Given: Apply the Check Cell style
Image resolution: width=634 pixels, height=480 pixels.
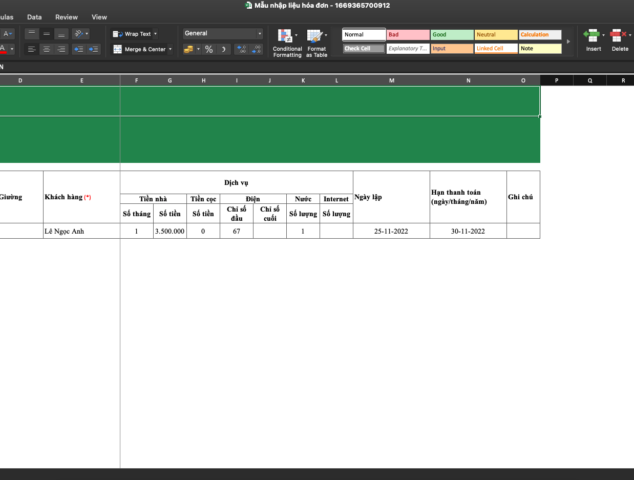Looking at the screenshot, I should (x=363, y=48).
